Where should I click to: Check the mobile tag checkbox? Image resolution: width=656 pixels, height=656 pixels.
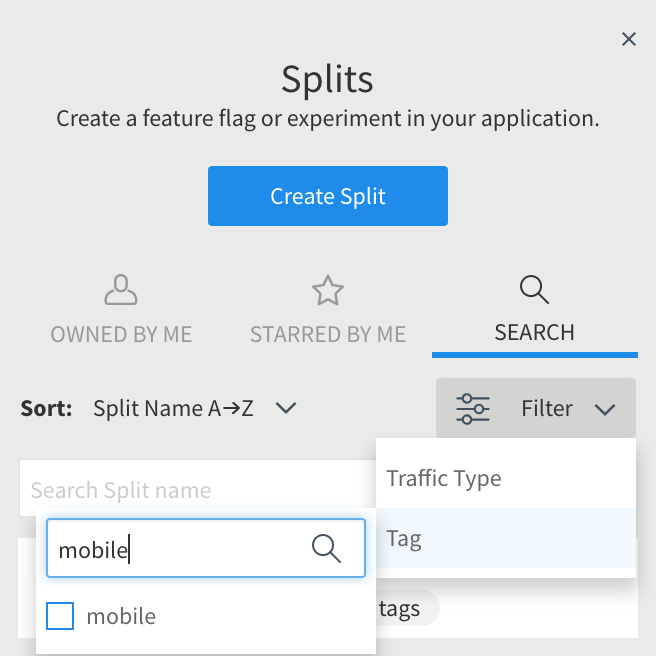click(x=60, y=616)
